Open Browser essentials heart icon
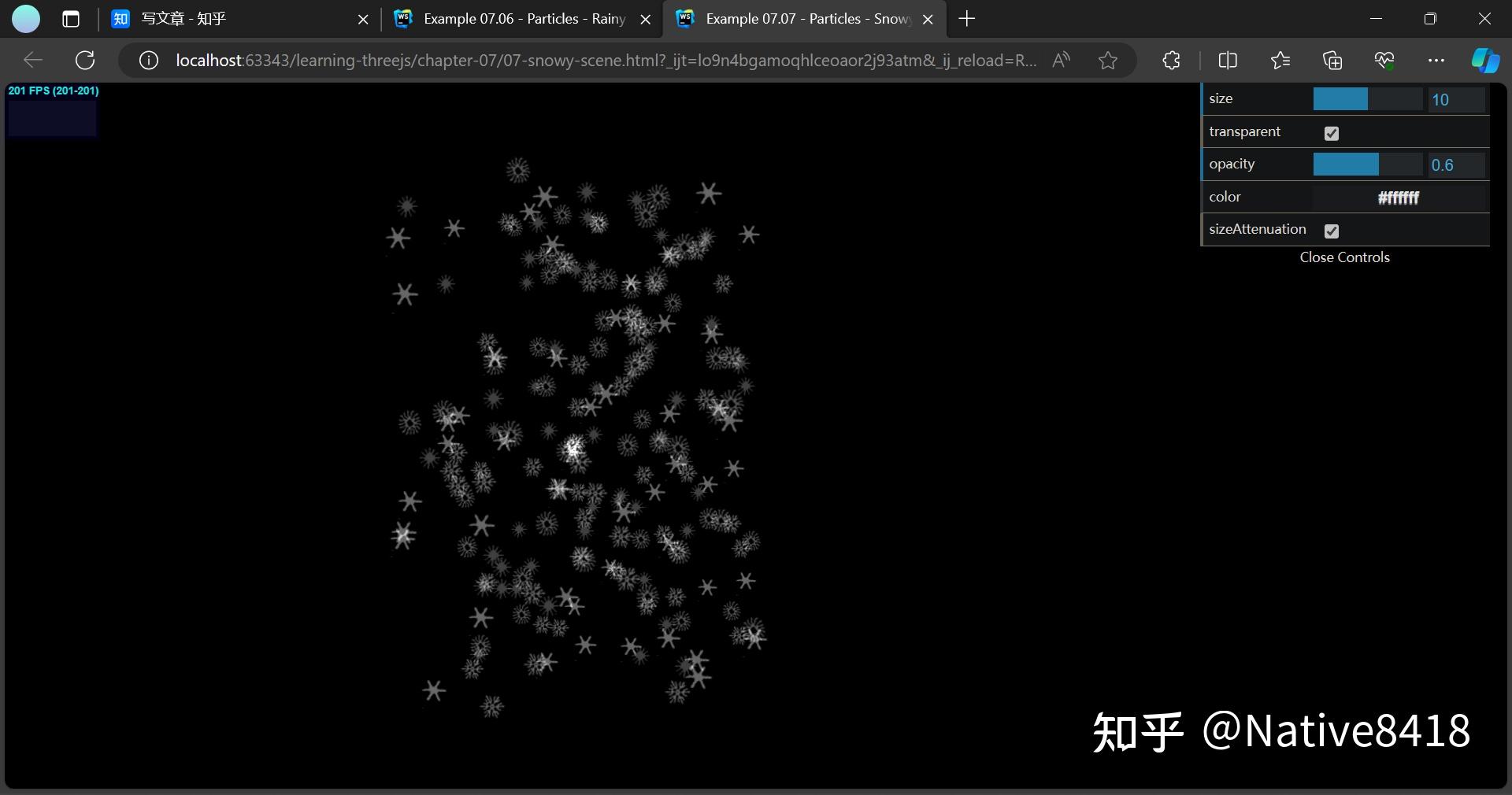1512x795 pixels. coord(1385,60)
